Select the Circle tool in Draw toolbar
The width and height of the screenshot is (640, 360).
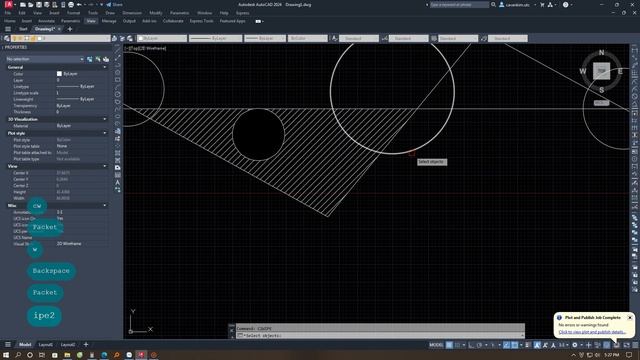point(118,94)
